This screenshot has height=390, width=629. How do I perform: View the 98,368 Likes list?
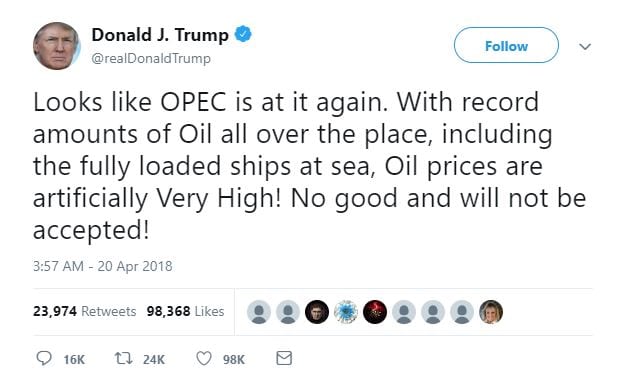tap(185, 311)
